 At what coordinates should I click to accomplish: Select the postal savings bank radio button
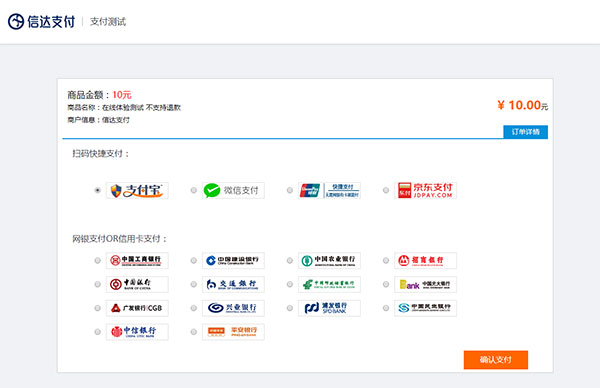pyautogui.click(x=290, y=284)
